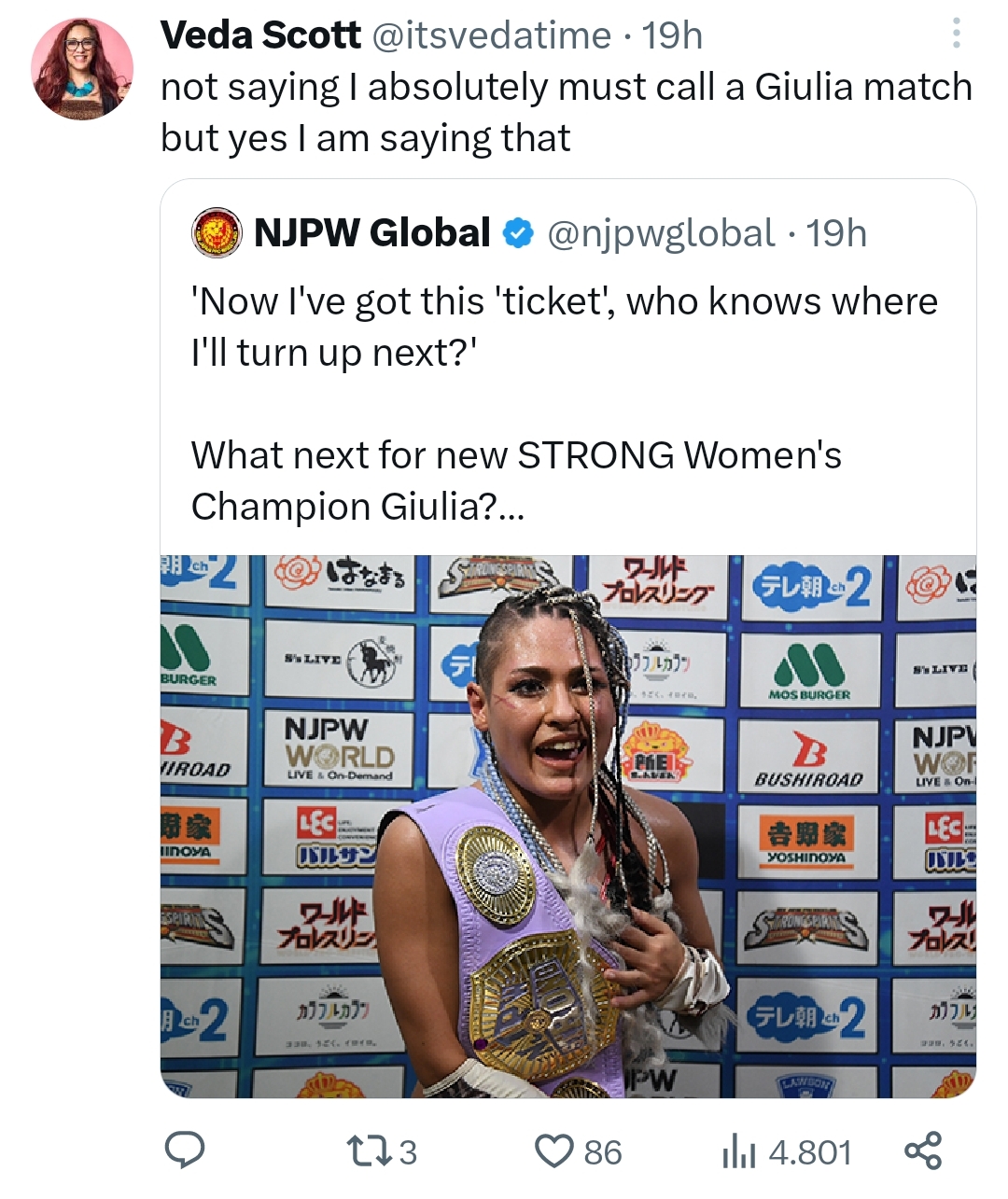This screenshot has height=1199, width=1008.
Task: Click the retweet count 3
Action: [408, 1152]
